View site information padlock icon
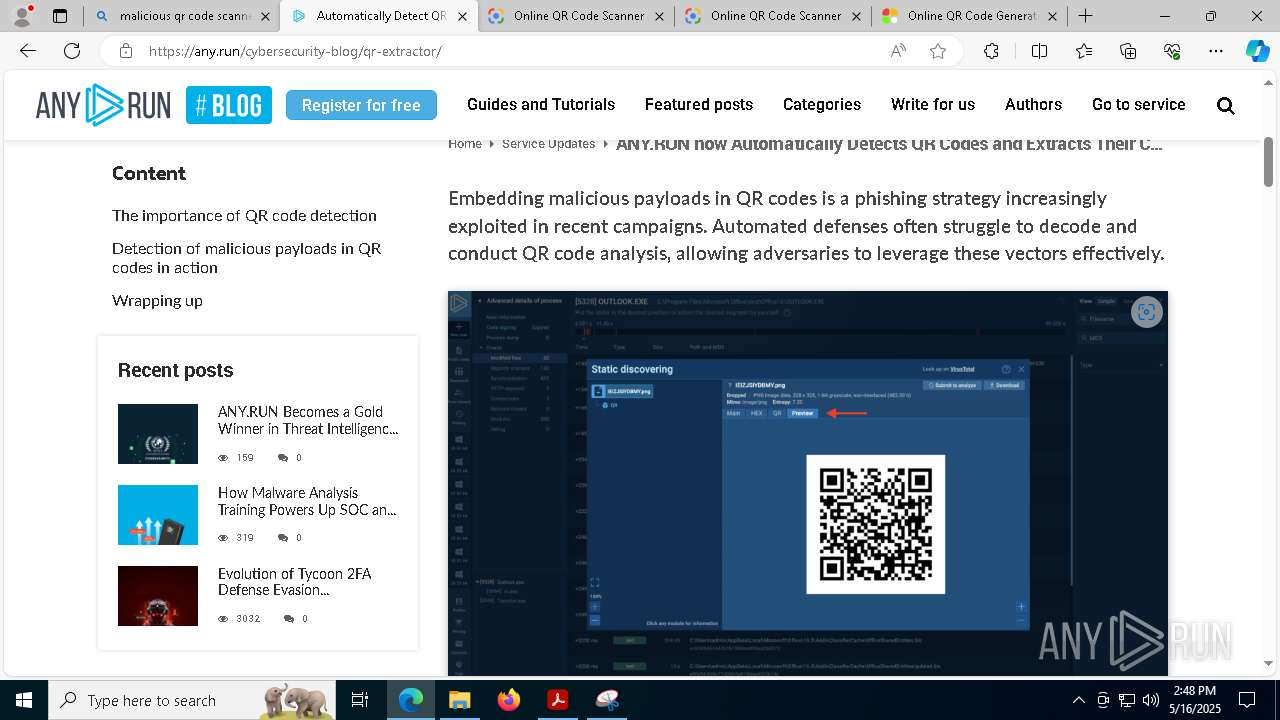This screenshot has height=720, width=1280. pyautogui.click(x=125, y=51)
